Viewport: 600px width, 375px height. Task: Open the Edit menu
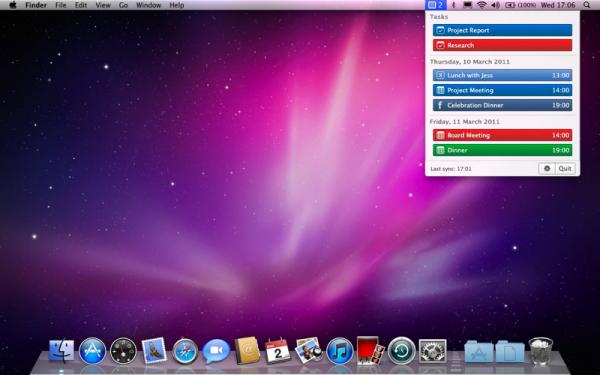(81, 5)
